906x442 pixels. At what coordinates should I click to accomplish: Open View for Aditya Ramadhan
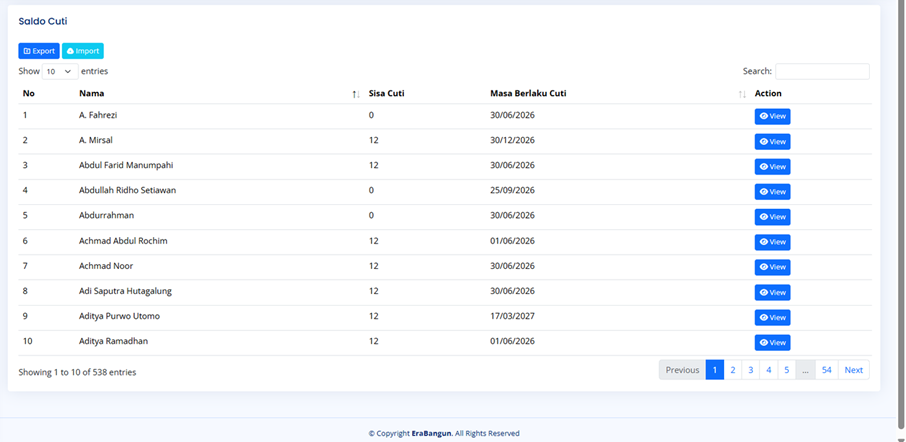(772, 343)
